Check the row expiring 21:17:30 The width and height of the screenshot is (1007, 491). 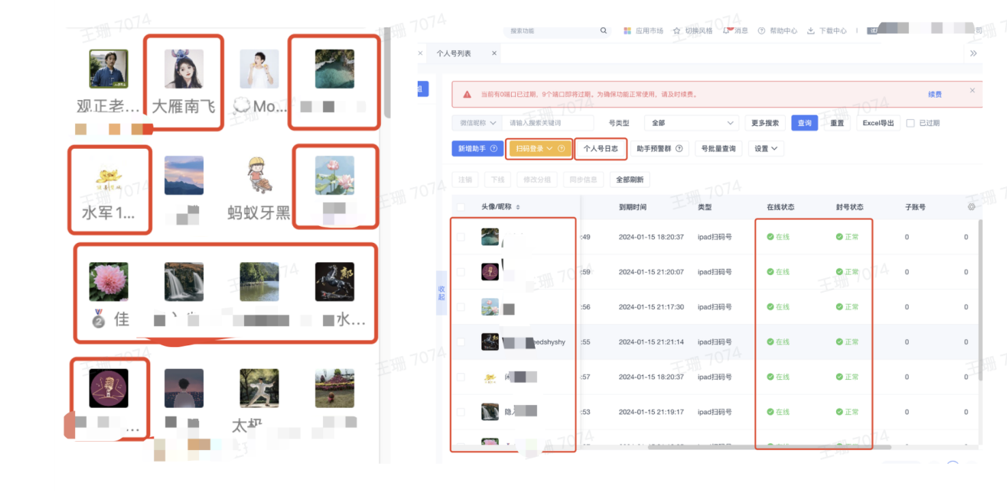tap(460, 307)
